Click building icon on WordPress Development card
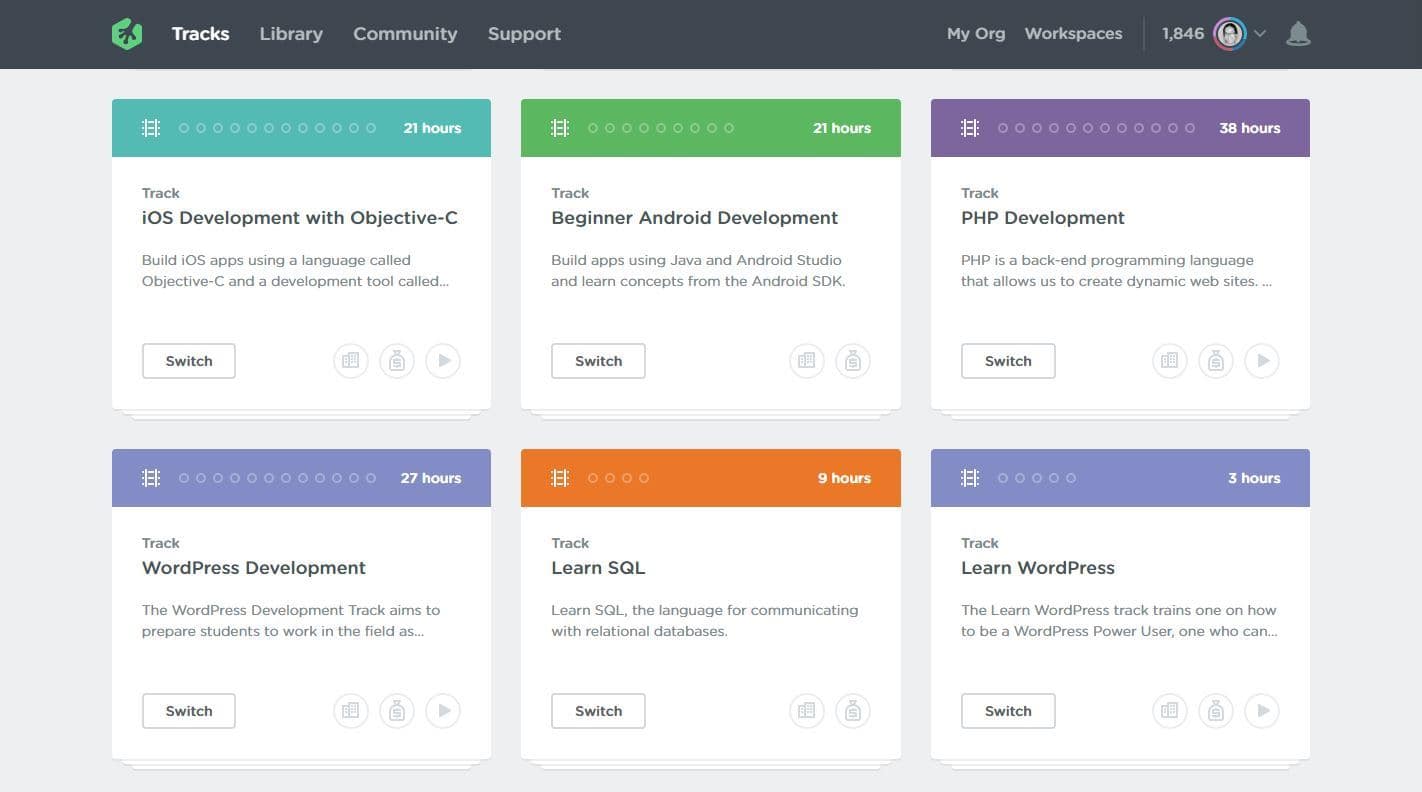The height and width of the screenshot is (792, 1422). (x=350, y=711)
